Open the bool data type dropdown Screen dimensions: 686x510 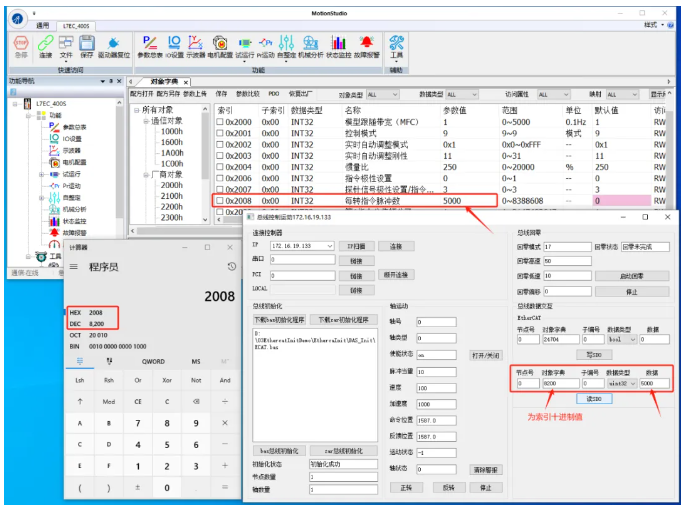click(x=622, y=339)
